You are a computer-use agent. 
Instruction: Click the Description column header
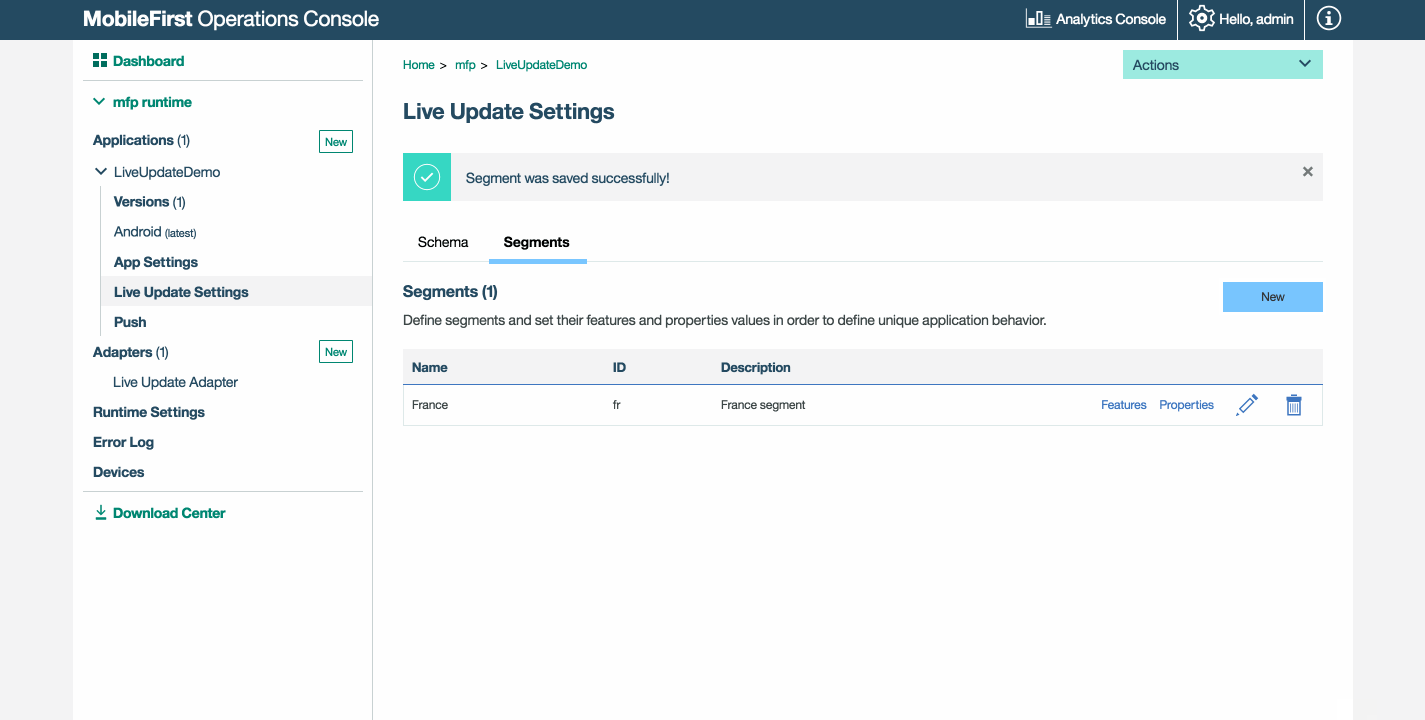(x=756, y=367)
